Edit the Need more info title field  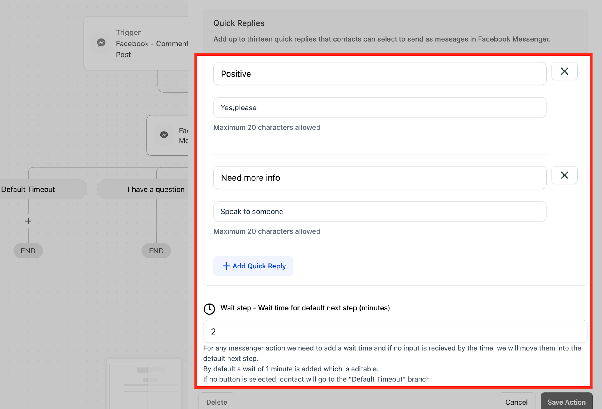click(x=380, y=178)
